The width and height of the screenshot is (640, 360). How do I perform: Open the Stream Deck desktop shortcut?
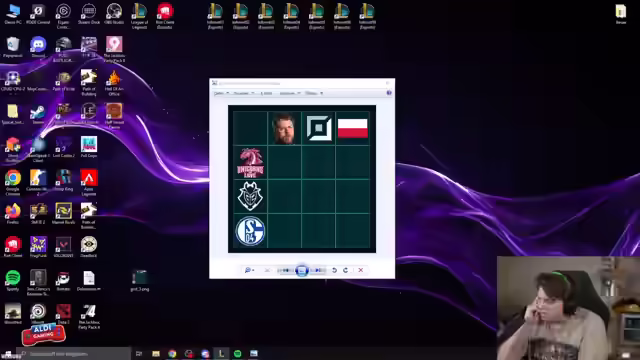coord(89,13)
